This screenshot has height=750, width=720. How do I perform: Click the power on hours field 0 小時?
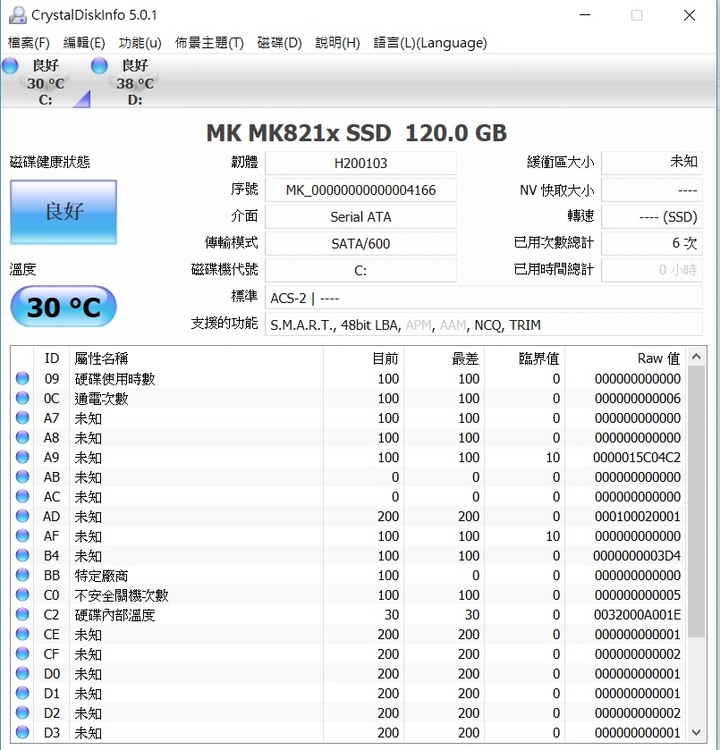point(652,270)
